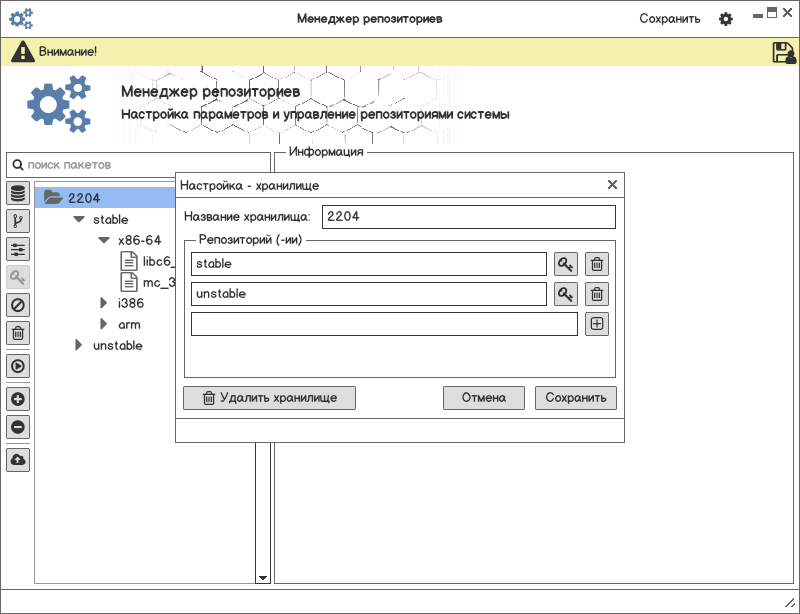
Task: Open the sliders settings icon in sidebar
Action: coord(18,249)
